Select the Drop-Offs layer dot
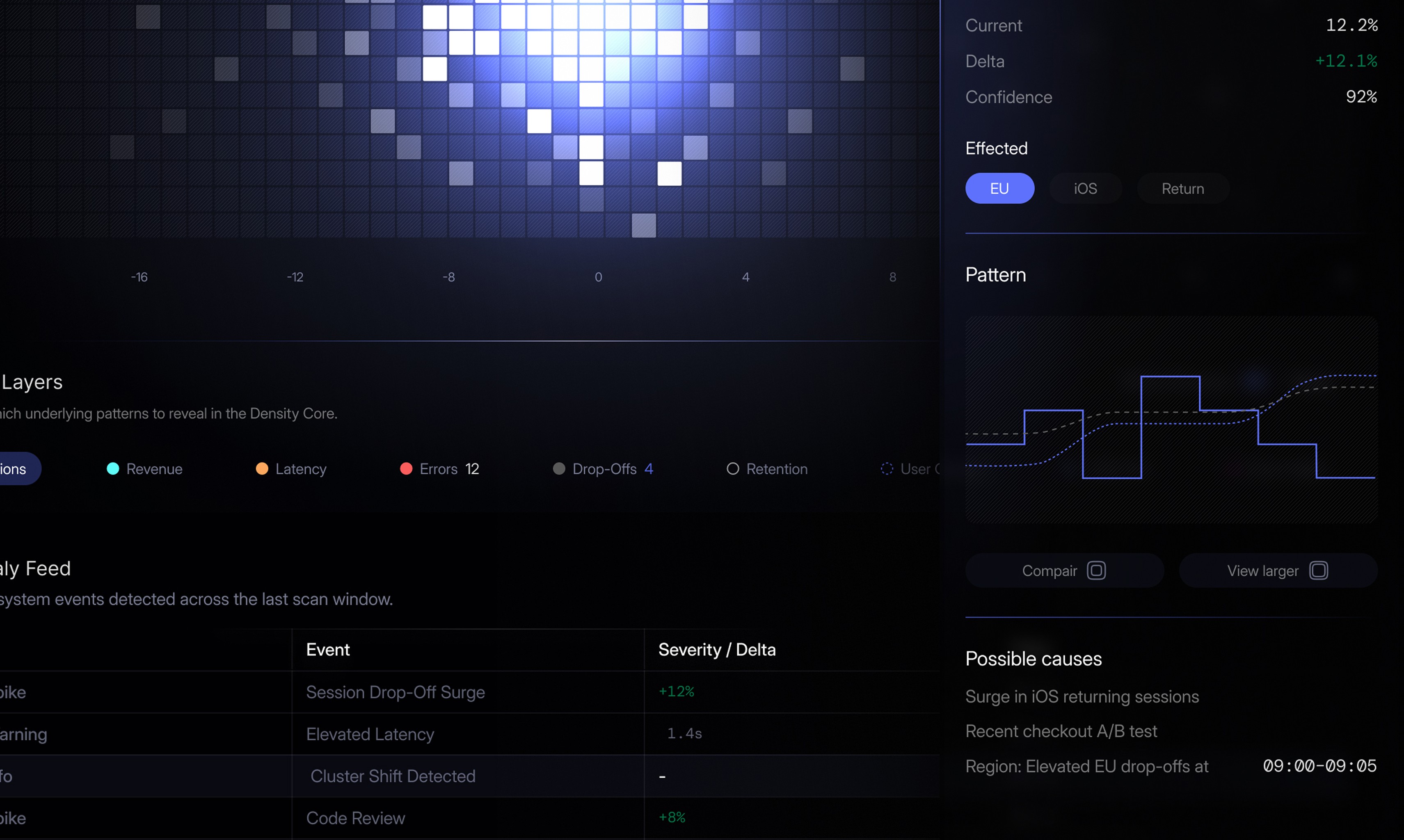The image size is (1404, 840). point(559,469)
